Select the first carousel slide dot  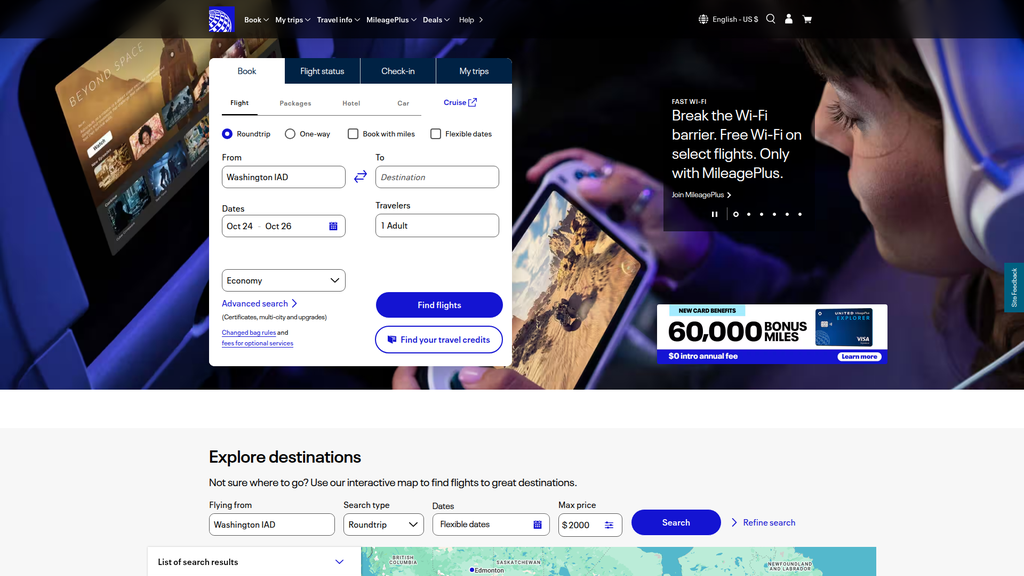[736, 214]
